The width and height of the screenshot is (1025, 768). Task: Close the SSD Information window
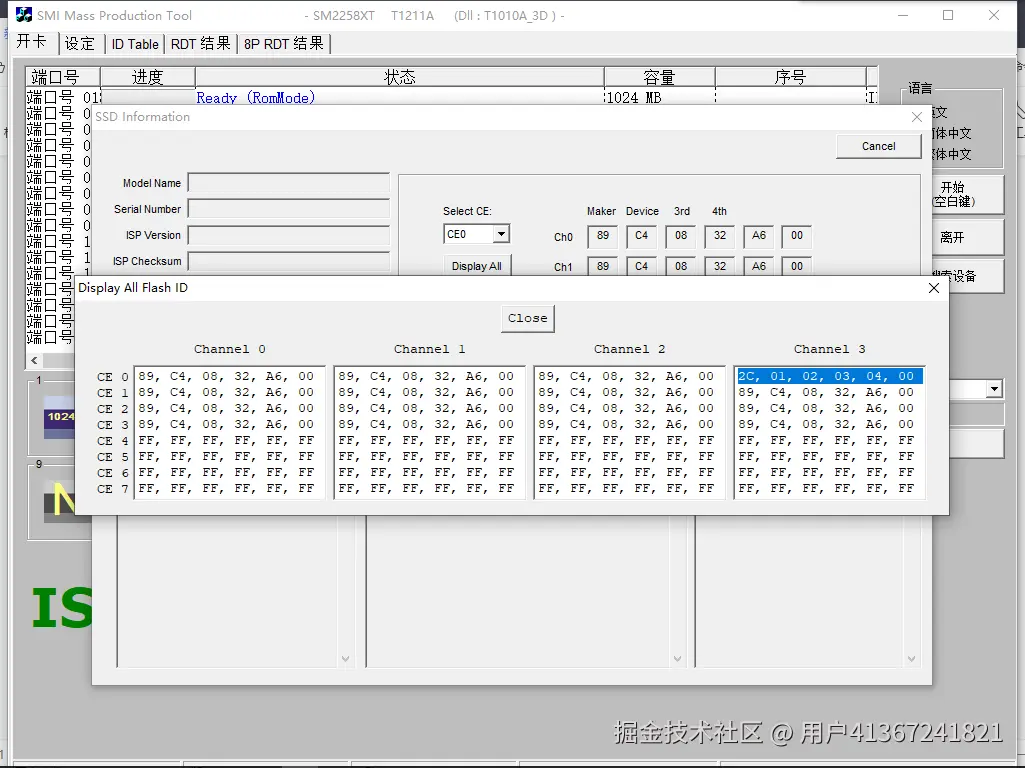[916, 117]
